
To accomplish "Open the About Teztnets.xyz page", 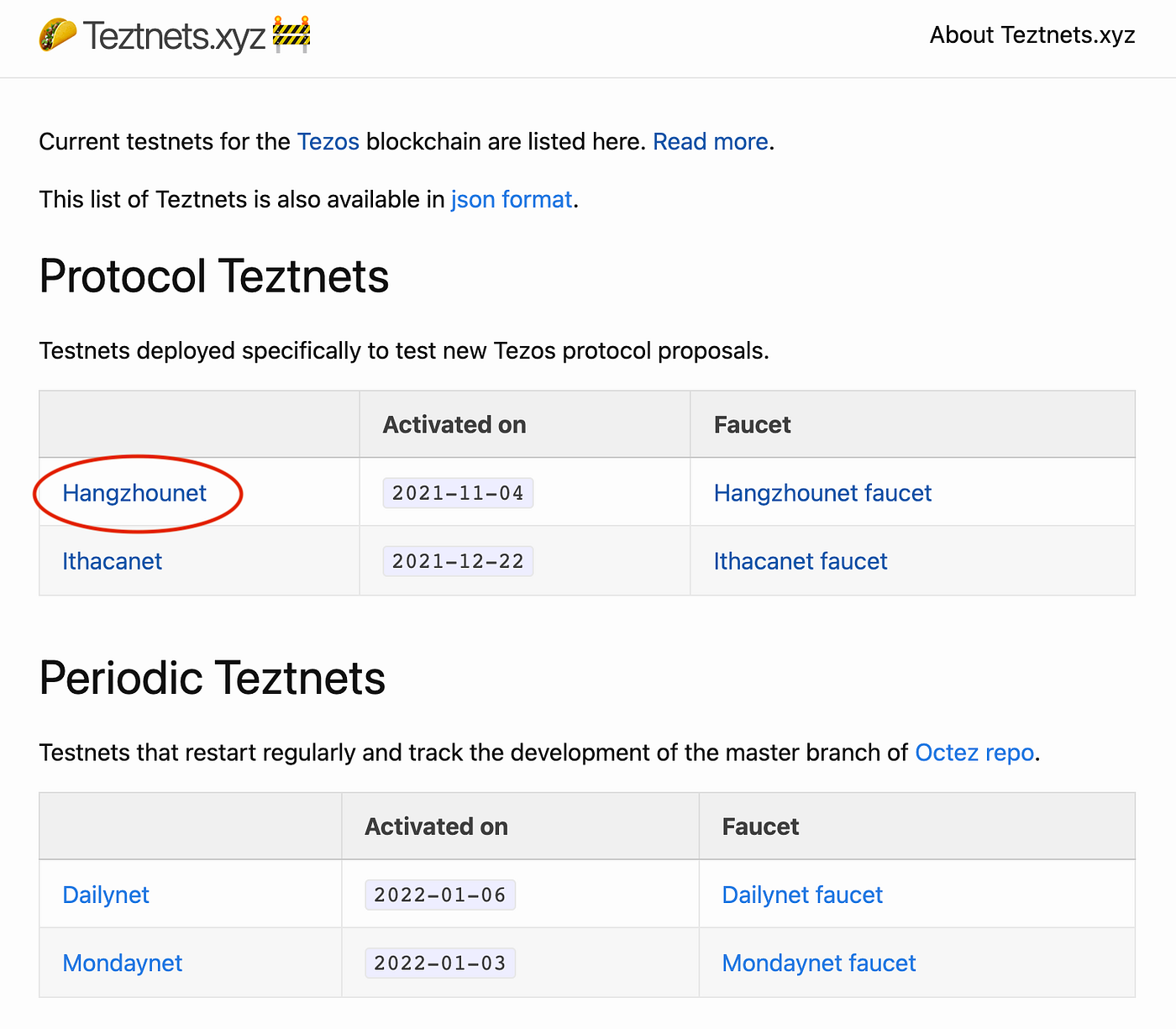I will pyautogui.click(x=1032, y=35).
